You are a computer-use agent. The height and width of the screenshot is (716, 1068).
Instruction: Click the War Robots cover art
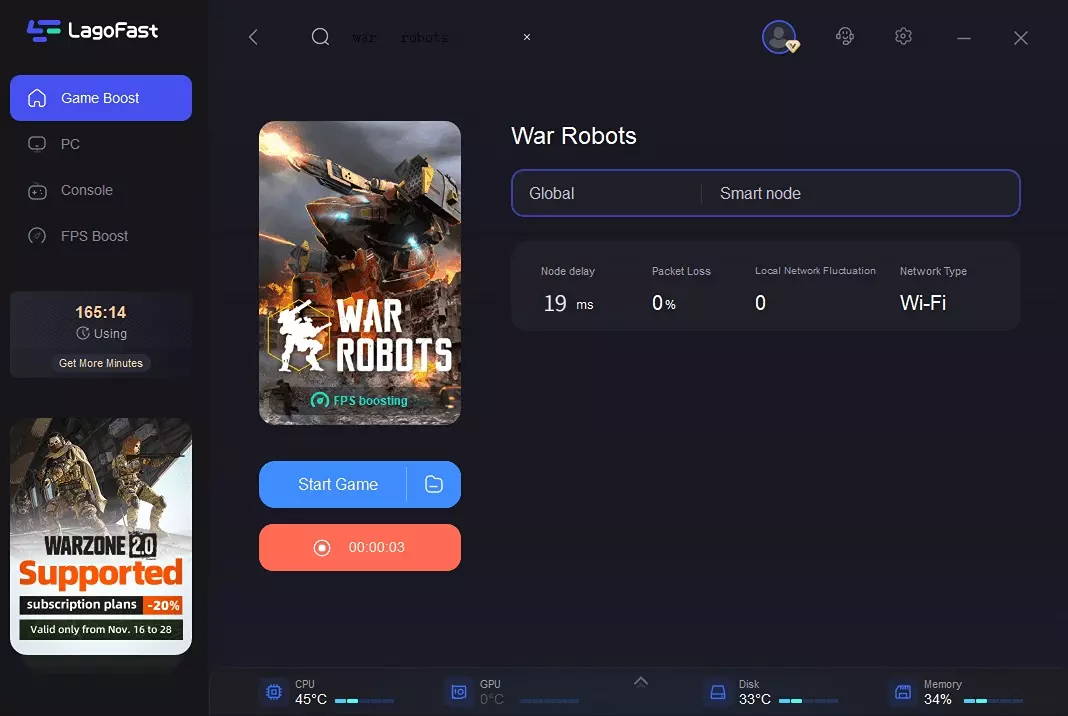click(360, 273)
